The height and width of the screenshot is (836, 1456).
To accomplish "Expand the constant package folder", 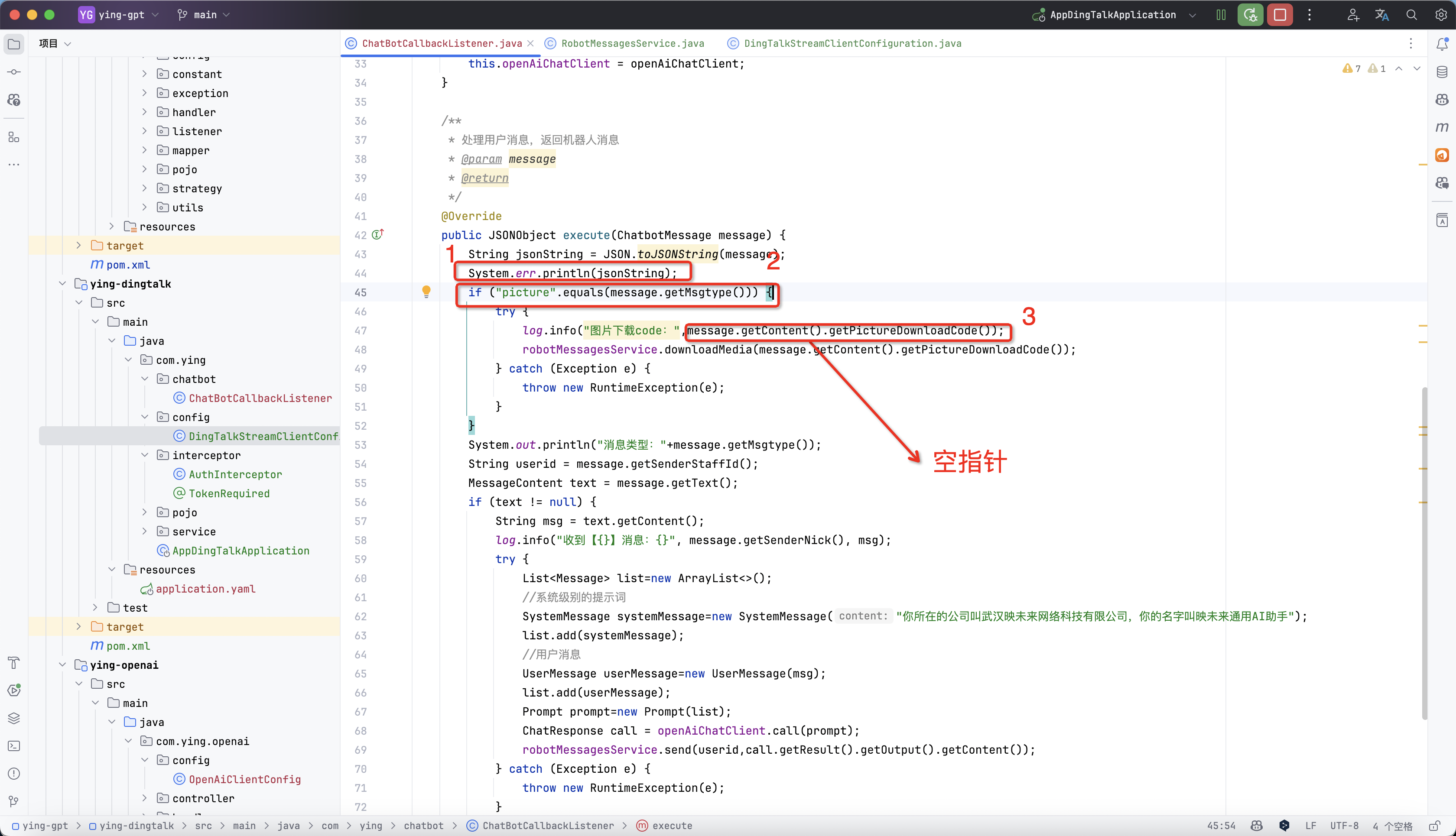I will click(144, 74).
